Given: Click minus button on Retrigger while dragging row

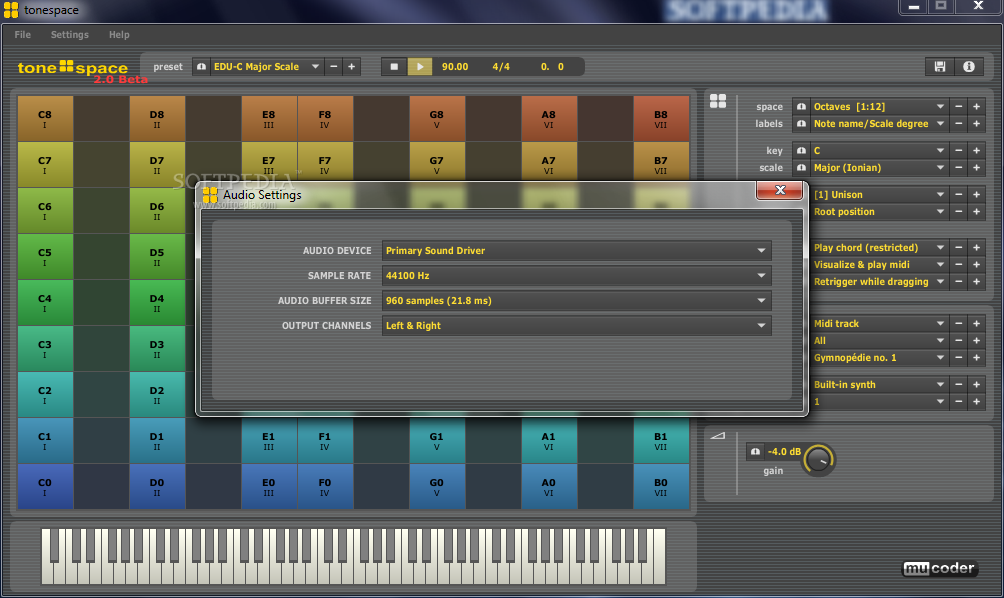Looking at the screenshot, I should click(x=959, y=282).
